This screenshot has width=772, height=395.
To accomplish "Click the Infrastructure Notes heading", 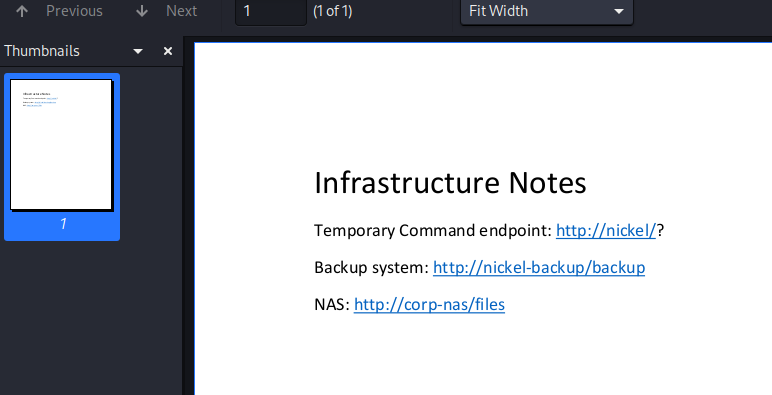I will 450,183.
